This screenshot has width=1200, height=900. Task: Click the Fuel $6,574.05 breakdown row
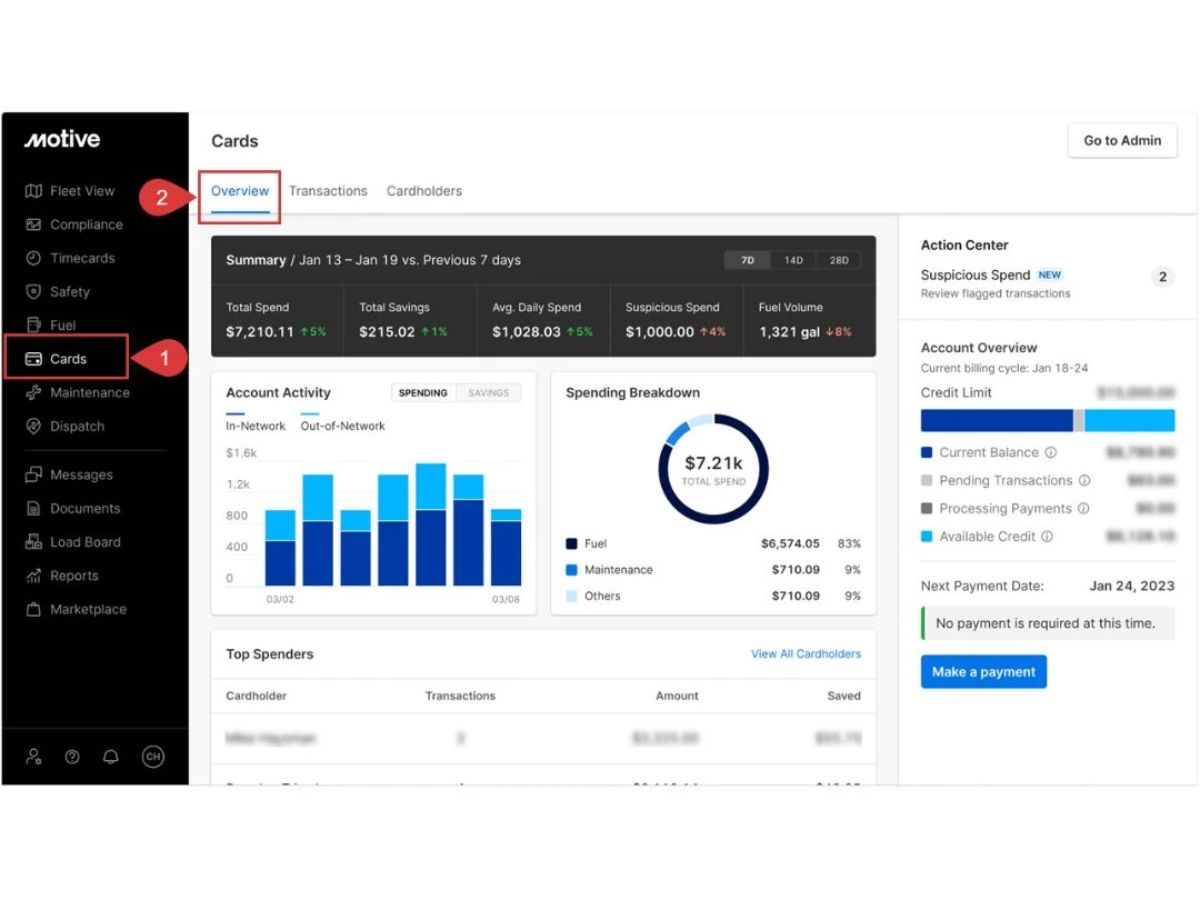click(713, 544)
